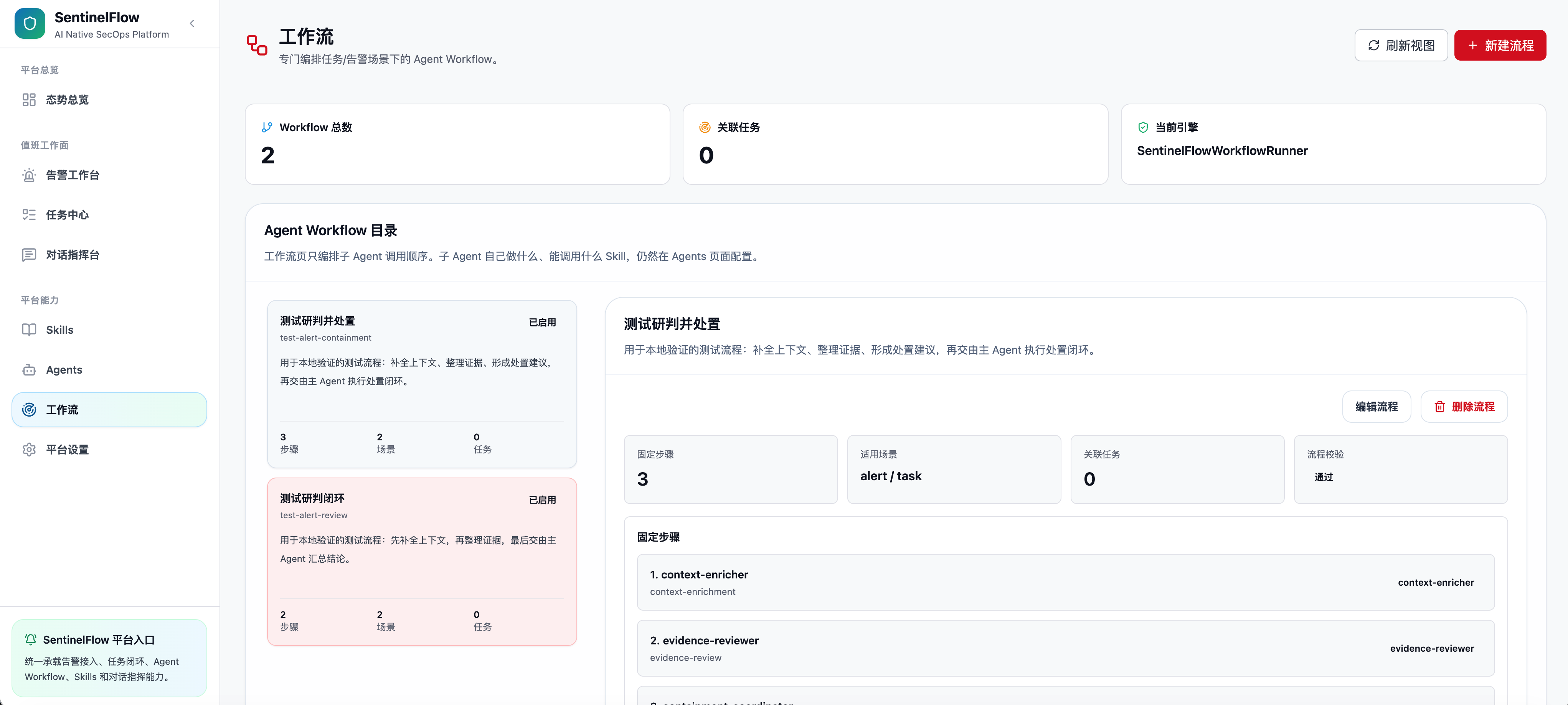Select step 2. evidence-reviewer row
This screenshot has width=1568, height=705.
click(x=1065, y=649)
